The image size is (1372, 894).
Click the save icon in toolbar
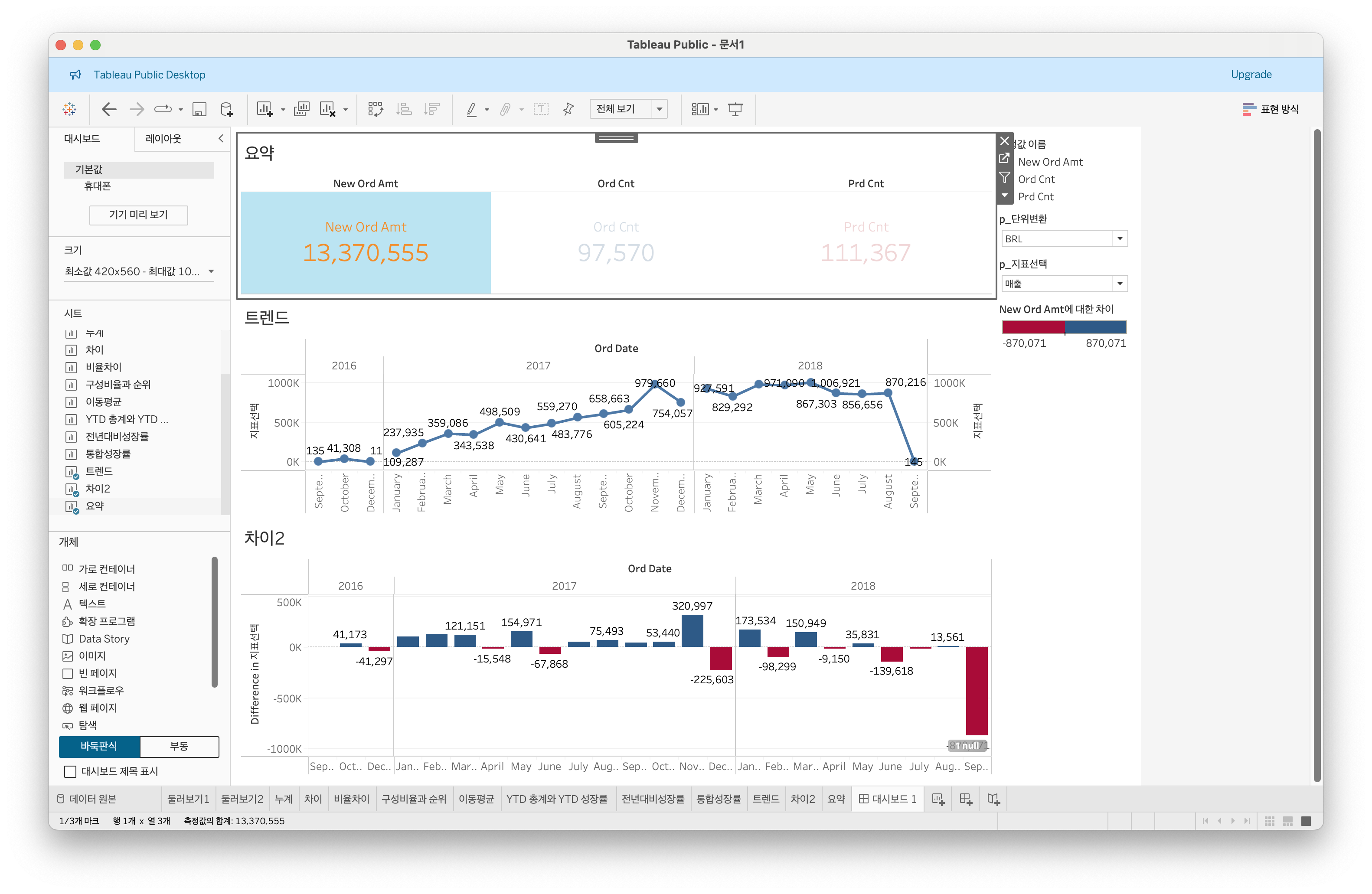click(199, 110)
